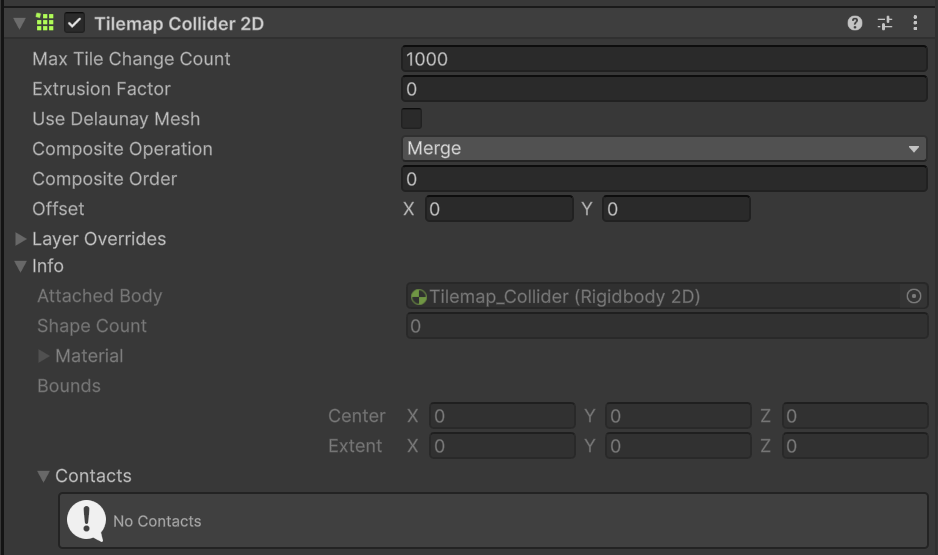This screenshot has height=555, width=938.
Task: Expand the Layer Overrides section
Action: click(x=21, y=239)
